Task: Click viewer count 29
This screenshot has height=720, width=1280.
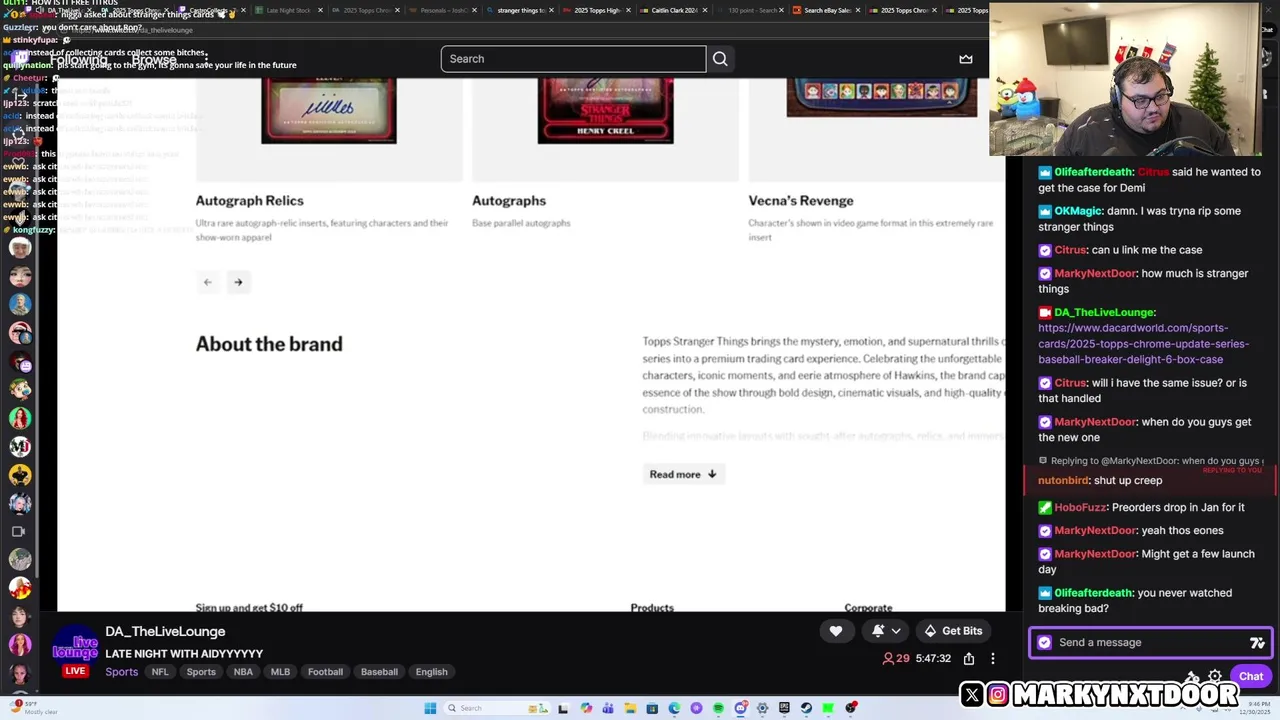Action: (x=896, y=659)
